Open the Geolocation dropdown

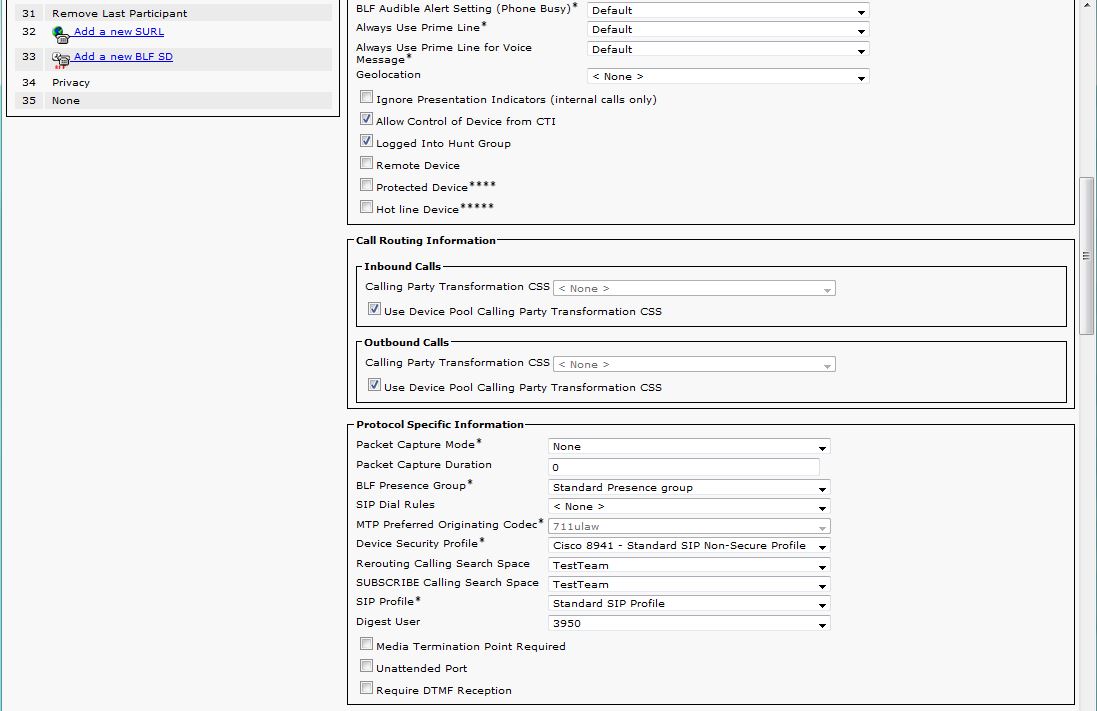tap(727, 77)
